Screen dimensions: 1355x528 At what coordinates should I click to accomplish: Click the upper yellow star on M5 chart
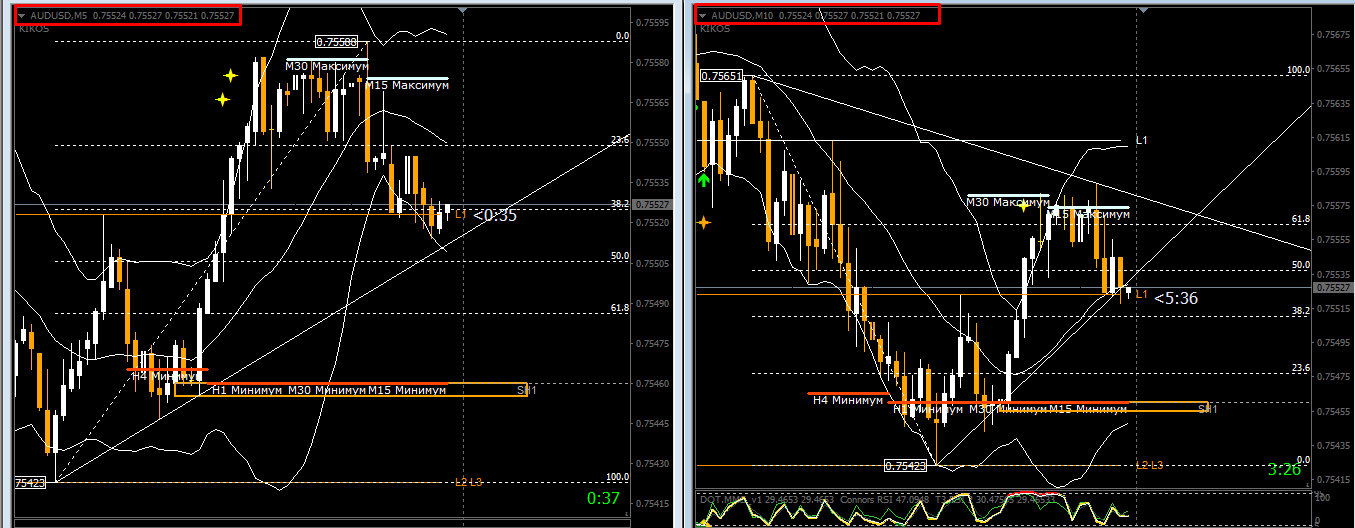click(231, 75)
